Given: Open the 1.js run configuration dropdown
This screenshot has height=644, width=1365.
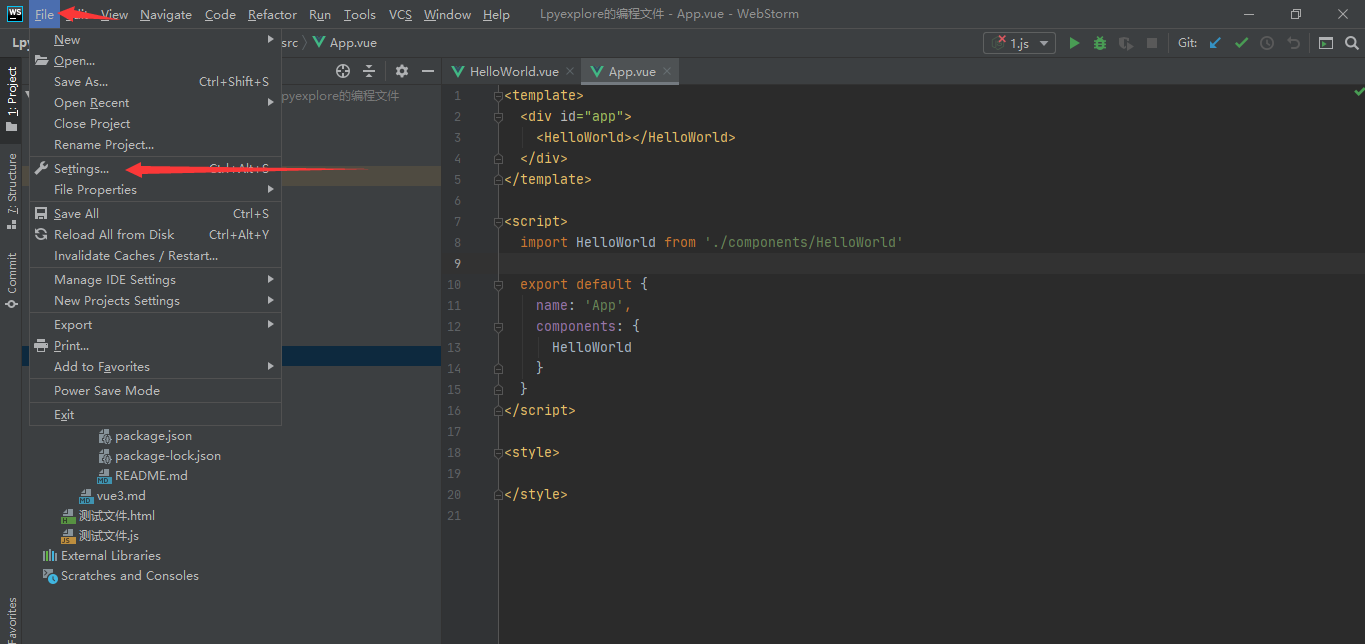Looking at the screenshot, I should click(1019, 43).
